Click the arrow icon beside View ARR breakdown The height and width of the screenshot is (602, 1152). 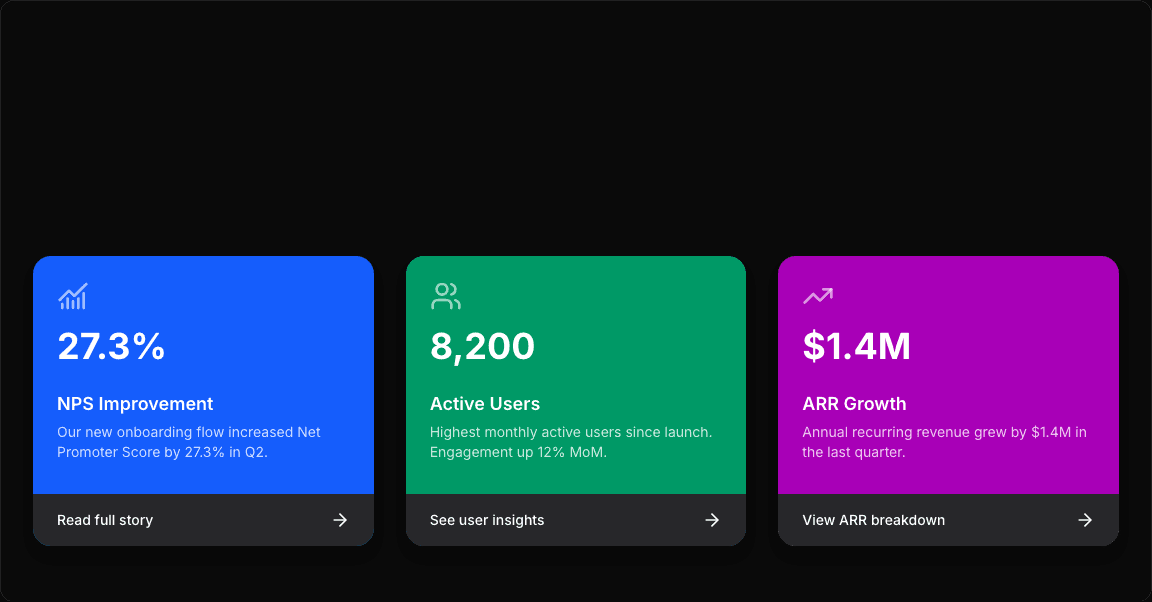[x=1085, y=520]
